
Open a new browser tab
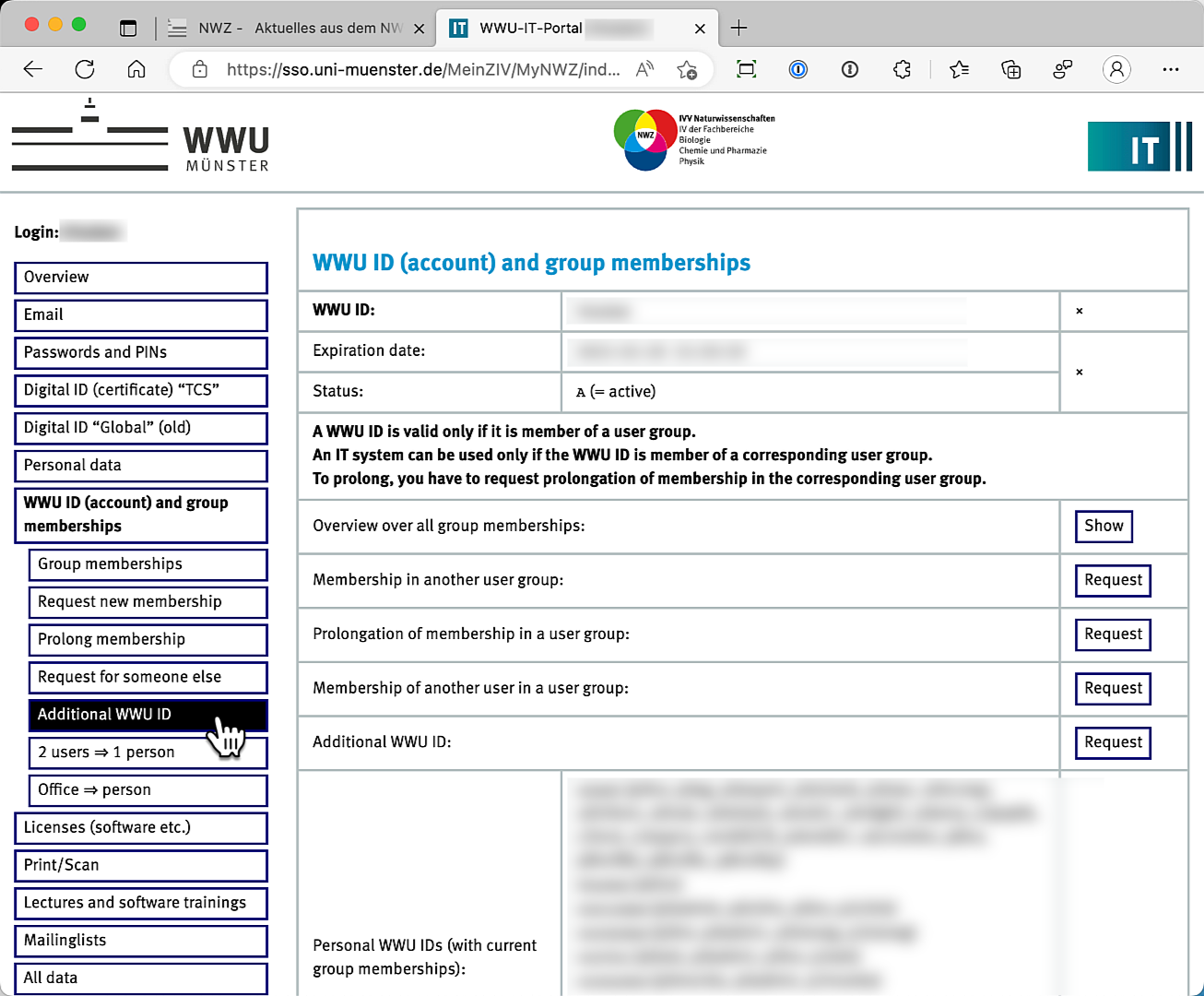click(x=738, y=28)
